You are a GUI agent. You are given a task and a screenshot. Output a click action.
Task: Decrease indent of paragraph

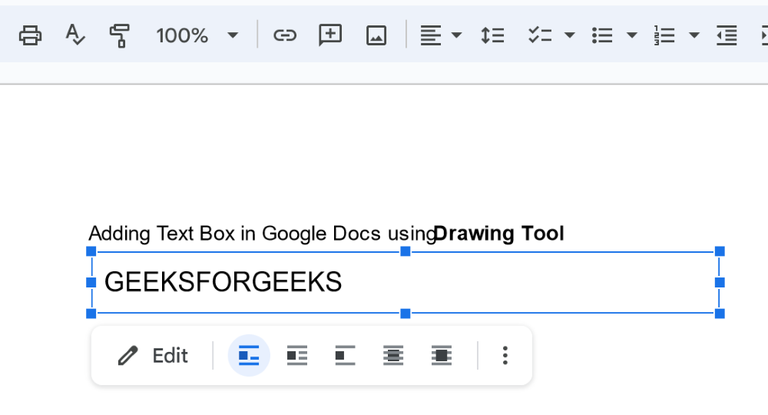(727, 35)
